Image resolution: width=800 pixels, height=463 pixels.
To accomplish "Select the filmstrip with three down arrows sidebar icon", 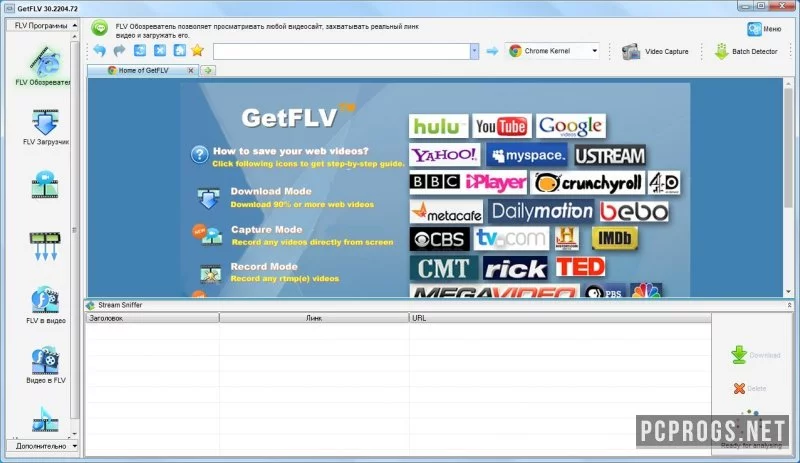I will tap(45, 246).
